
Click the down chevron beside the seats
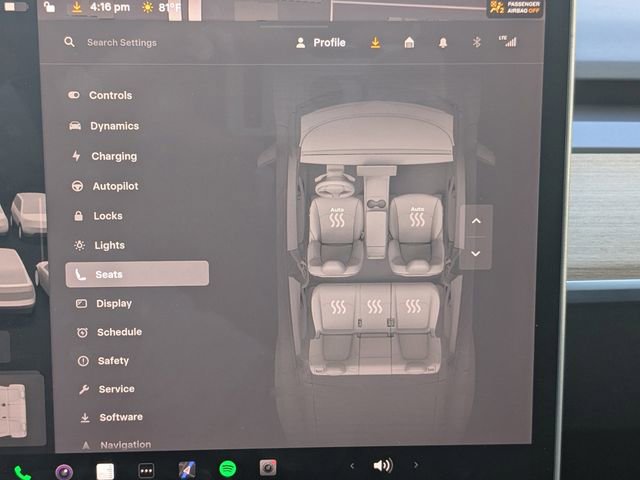pyautogui.click(x=476, y=253)
